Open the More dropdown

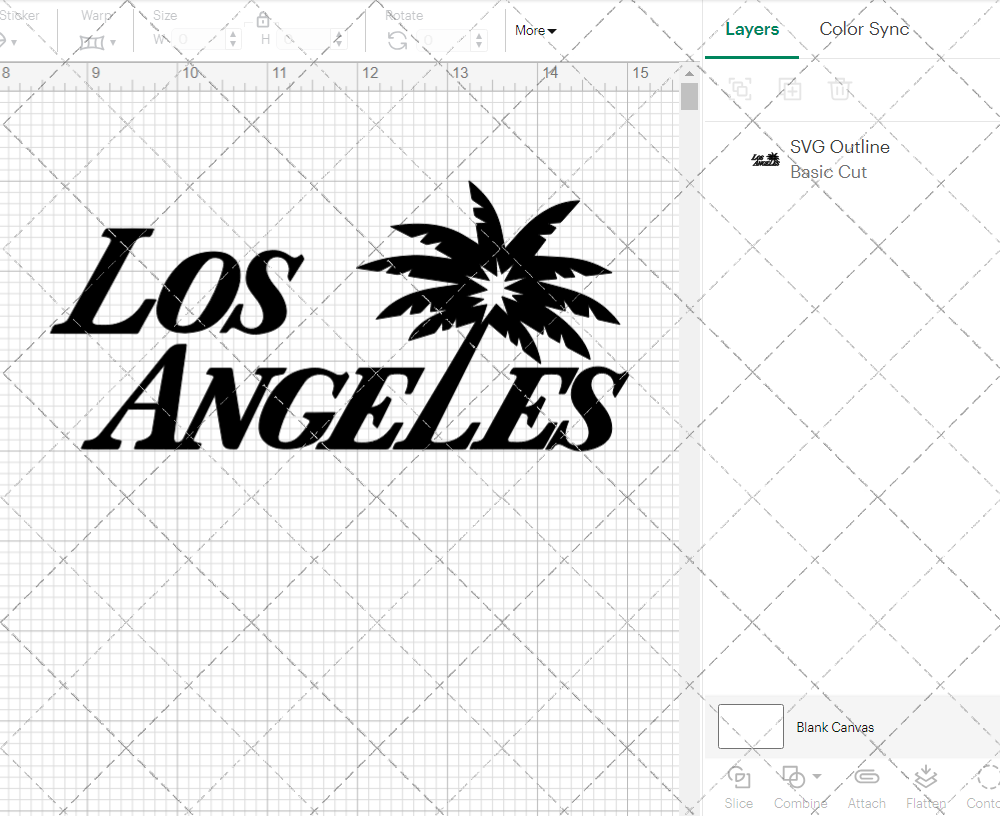pos(535,31)
